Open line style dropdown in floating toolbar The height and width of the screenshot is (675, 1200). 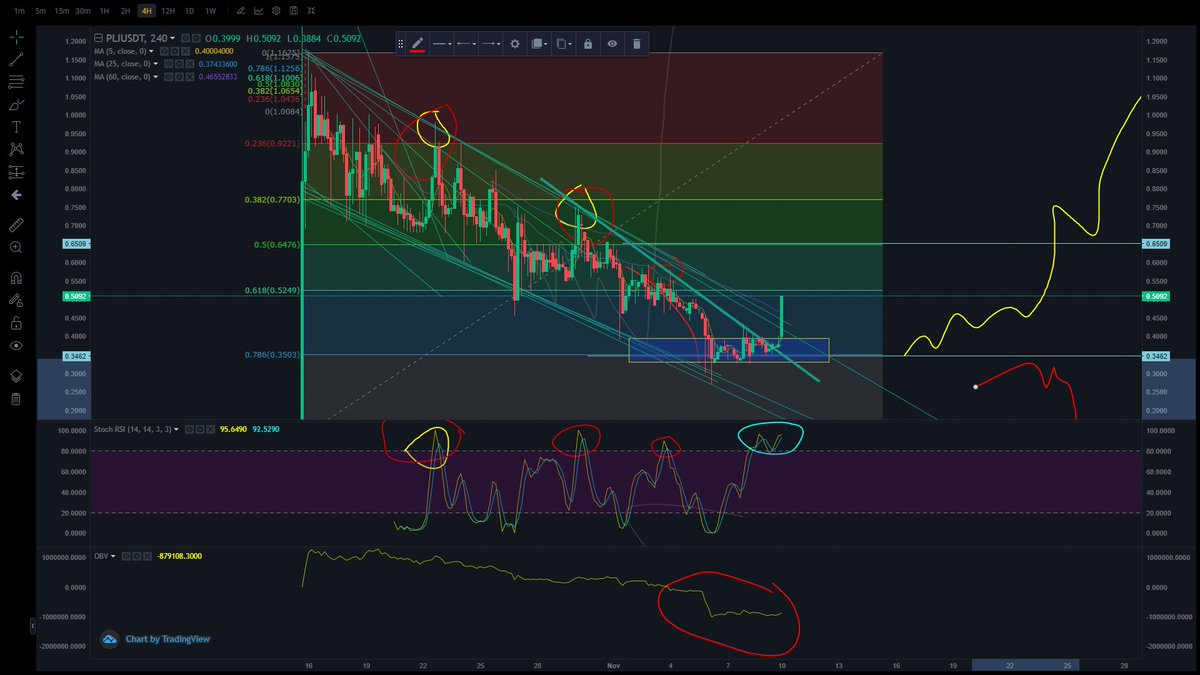coord(441,44)
